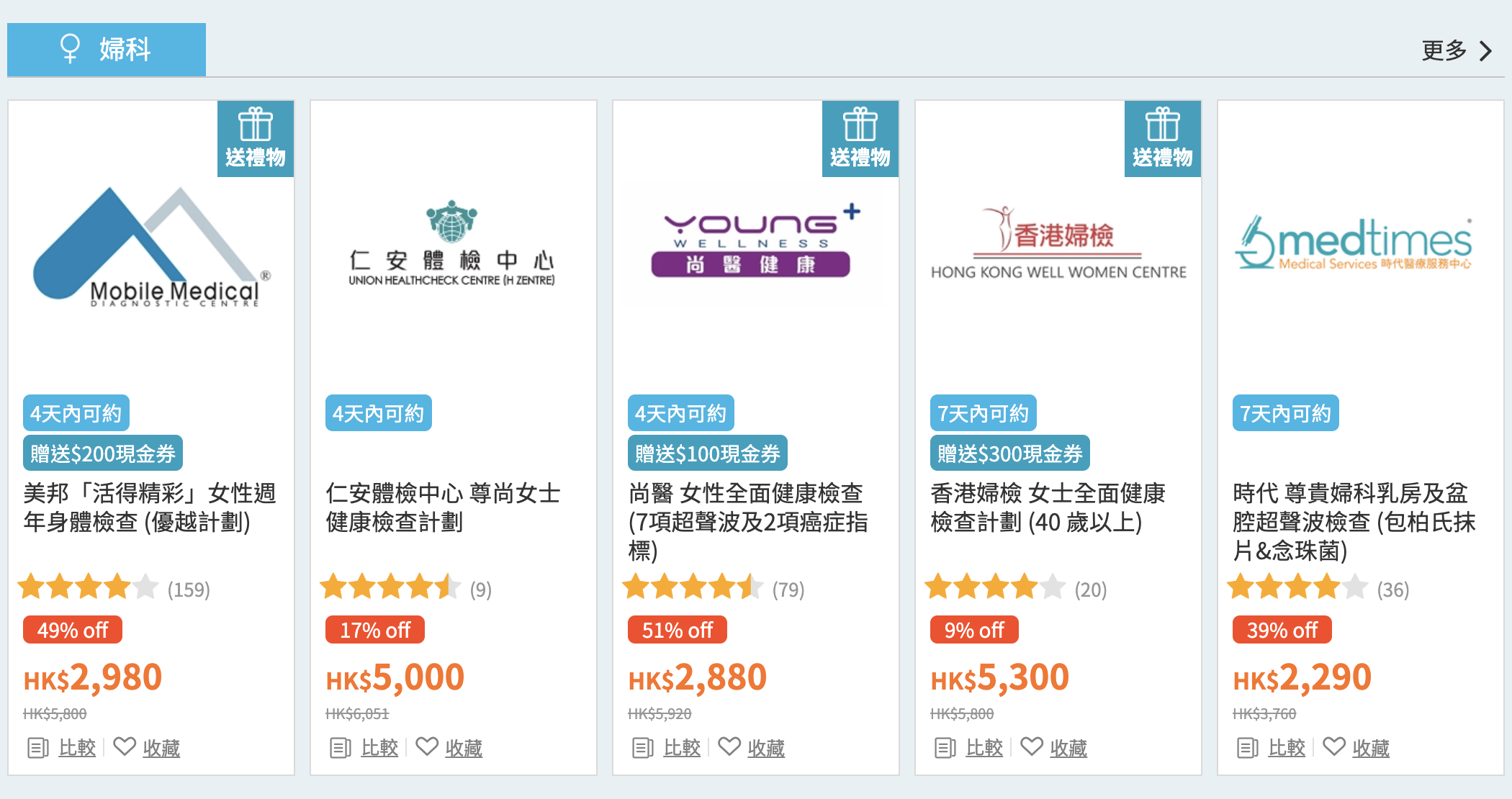
Task: Click the 39% off discount badge
Action: click(1282, 630)
